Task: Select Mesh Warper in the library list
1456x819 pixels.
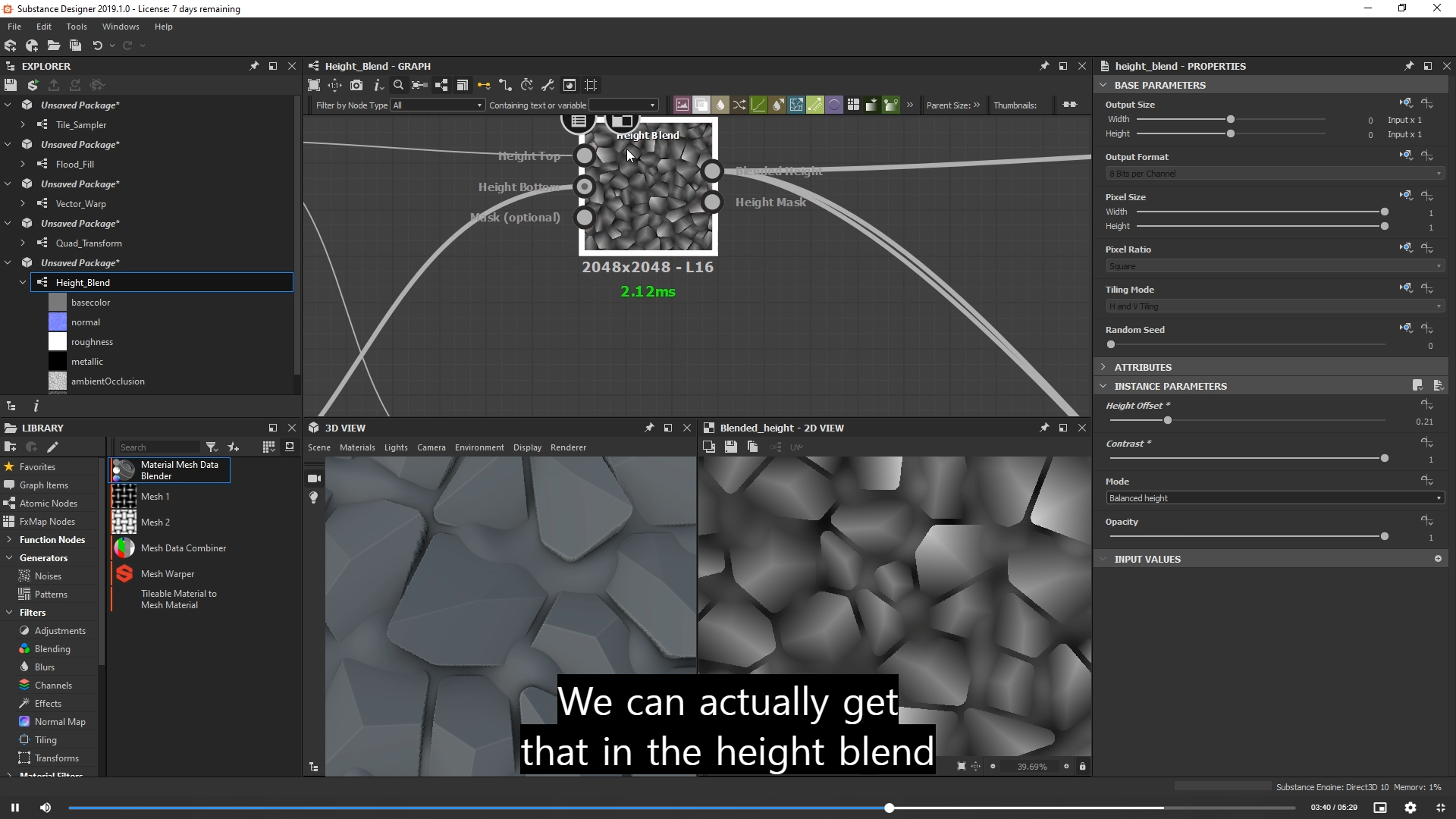Action: [168, 574]
